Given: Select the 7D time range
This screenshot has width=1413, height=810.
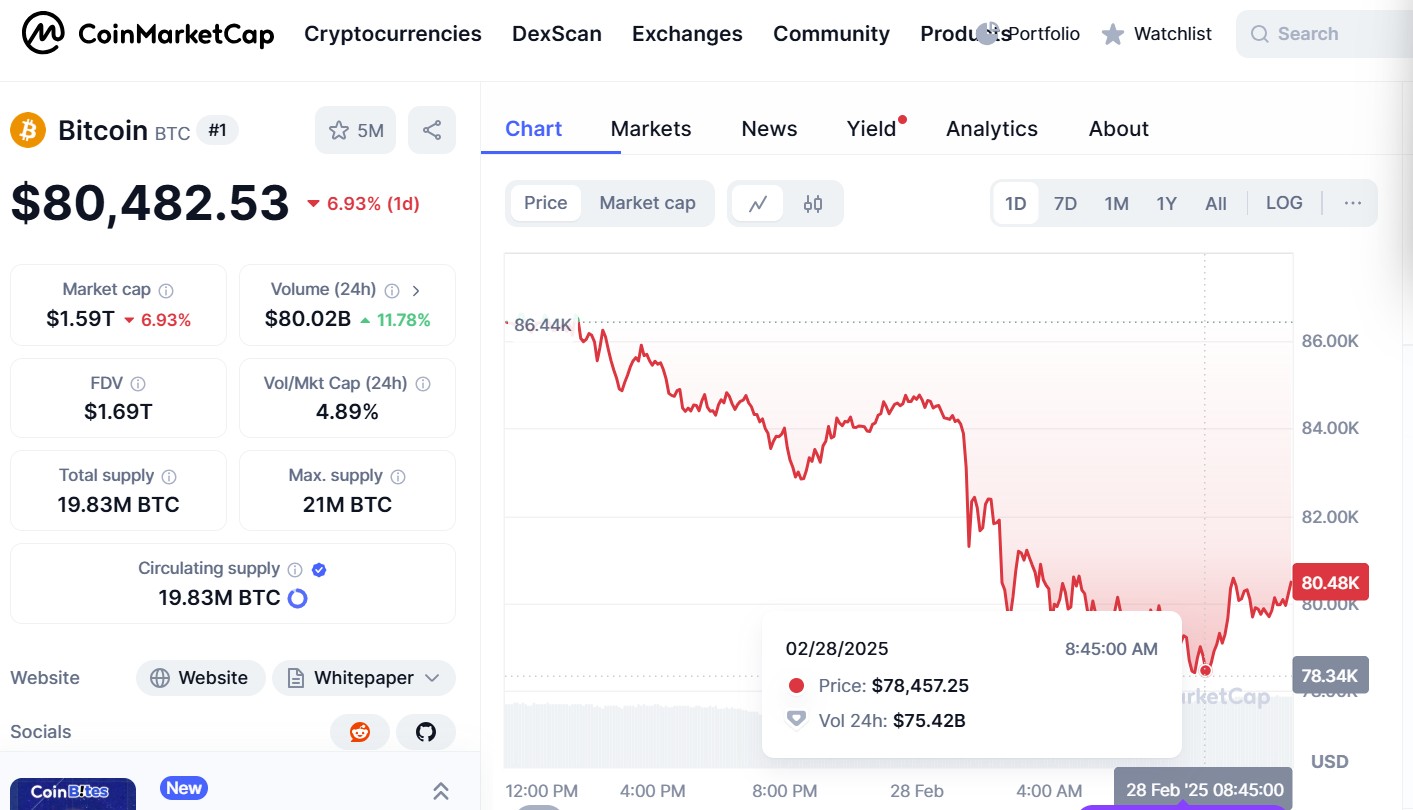Looking at the screenshot, I should (1065, 204).
